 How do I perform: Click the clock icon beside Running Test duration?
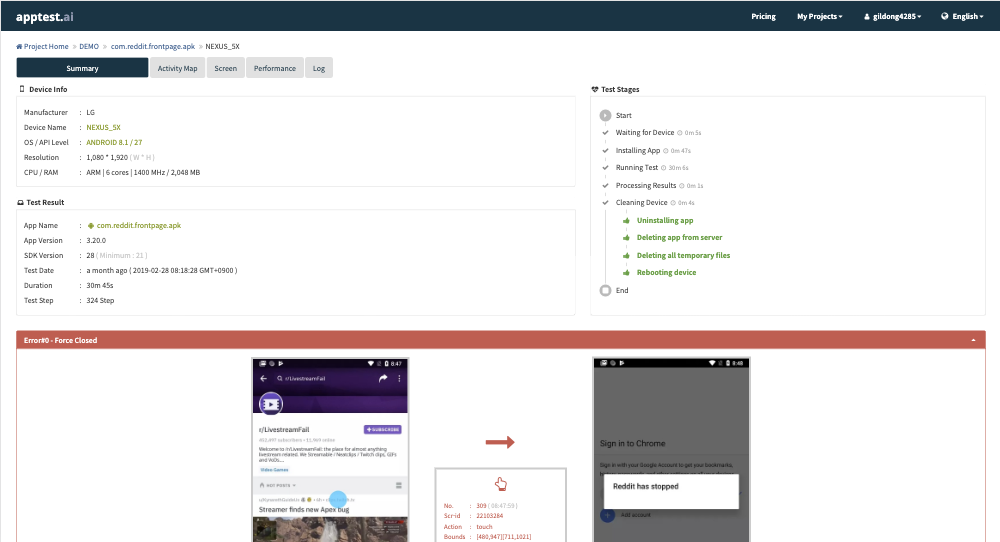click(664, 168)
